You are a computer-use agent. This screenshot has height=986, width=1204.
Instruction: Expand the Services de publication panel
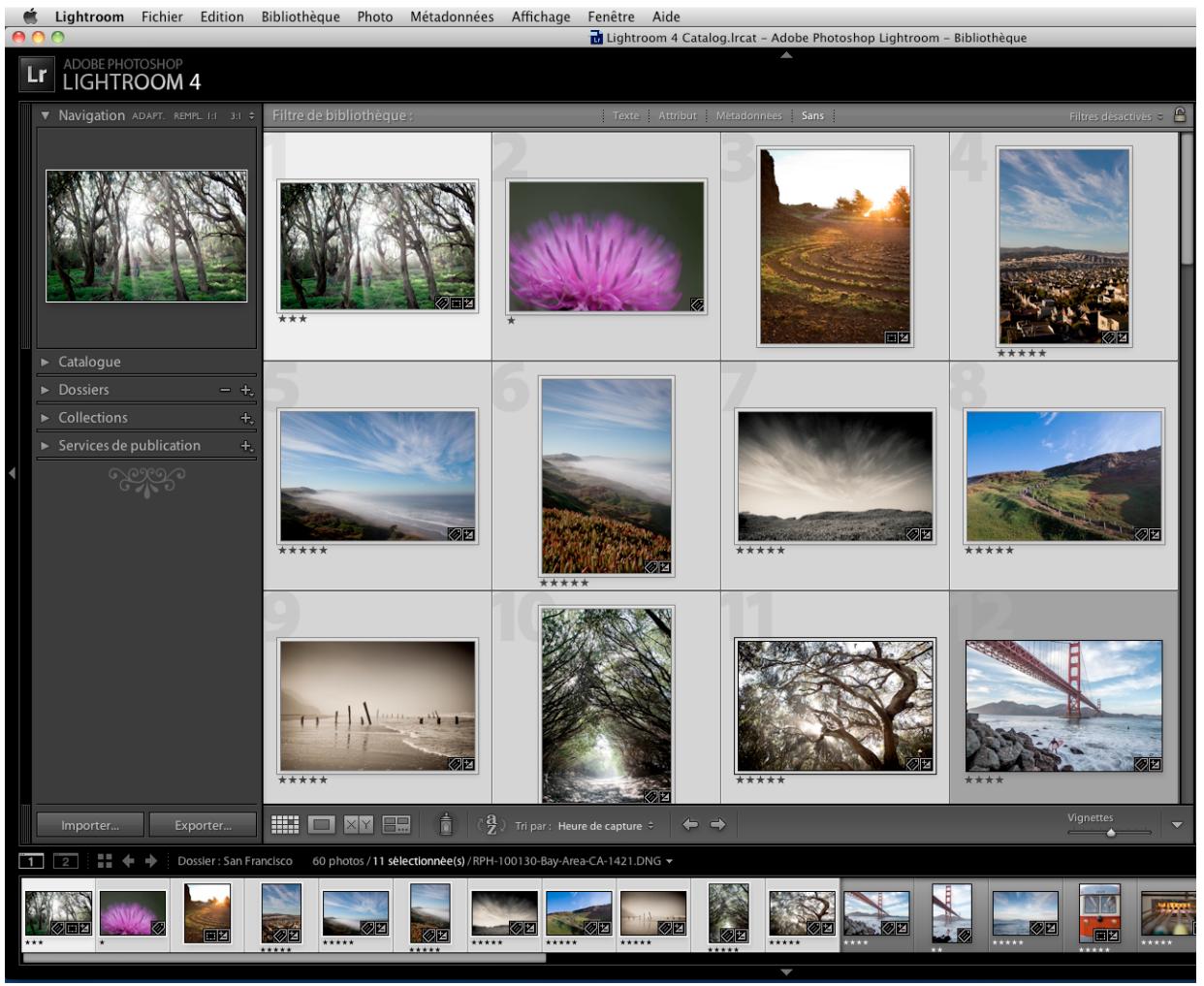(x=45, y=446)
